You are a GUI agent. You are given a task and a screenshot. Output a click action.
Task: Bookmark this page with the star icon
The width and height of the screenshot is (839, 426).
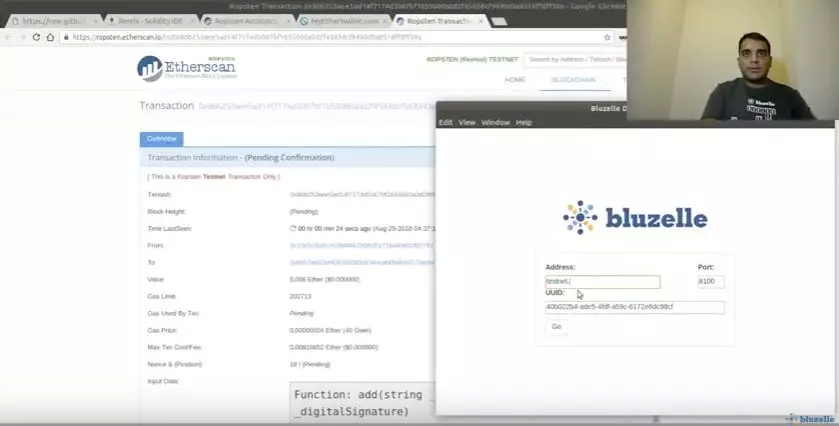607,37
